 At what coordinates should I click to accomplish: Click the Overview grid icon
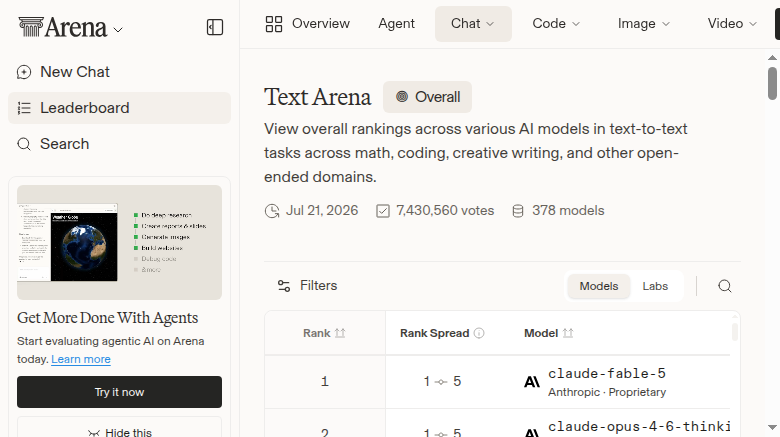pos(274,24)
